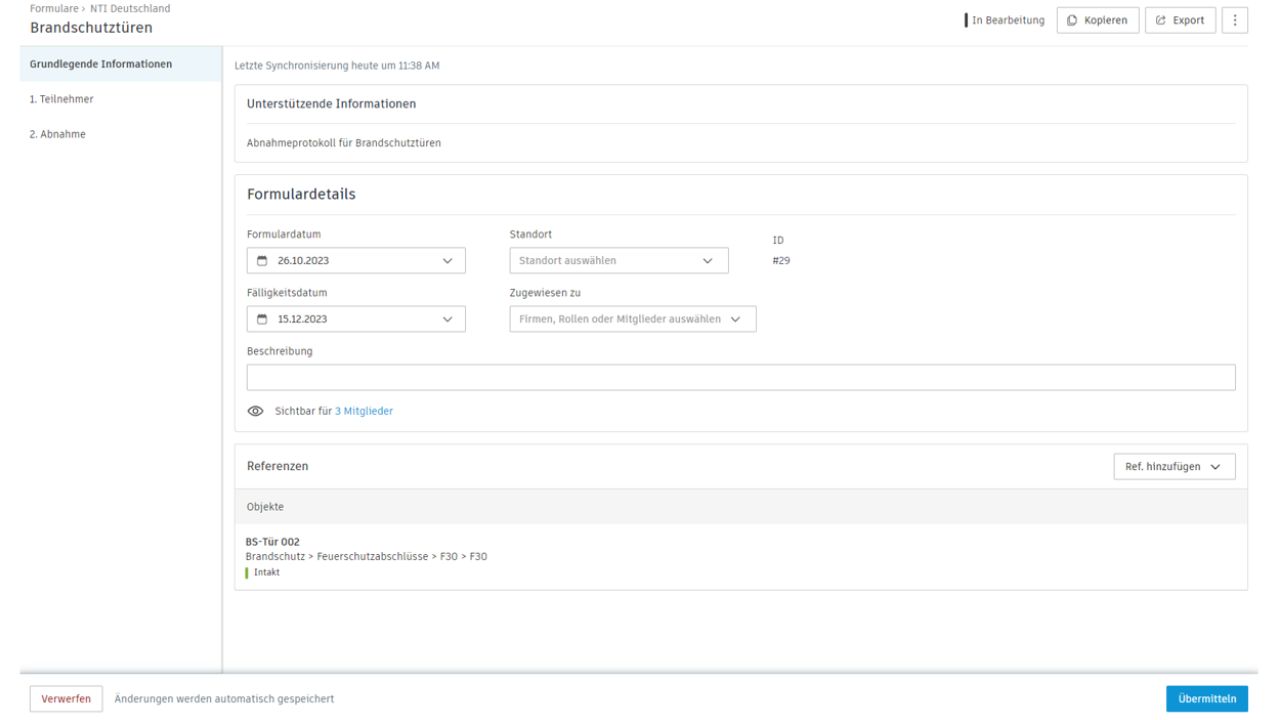The height and width of the screenshot is (720, 1280).
Task: Open the three-dot more options menu
Action: click(x=1235, y=20)
